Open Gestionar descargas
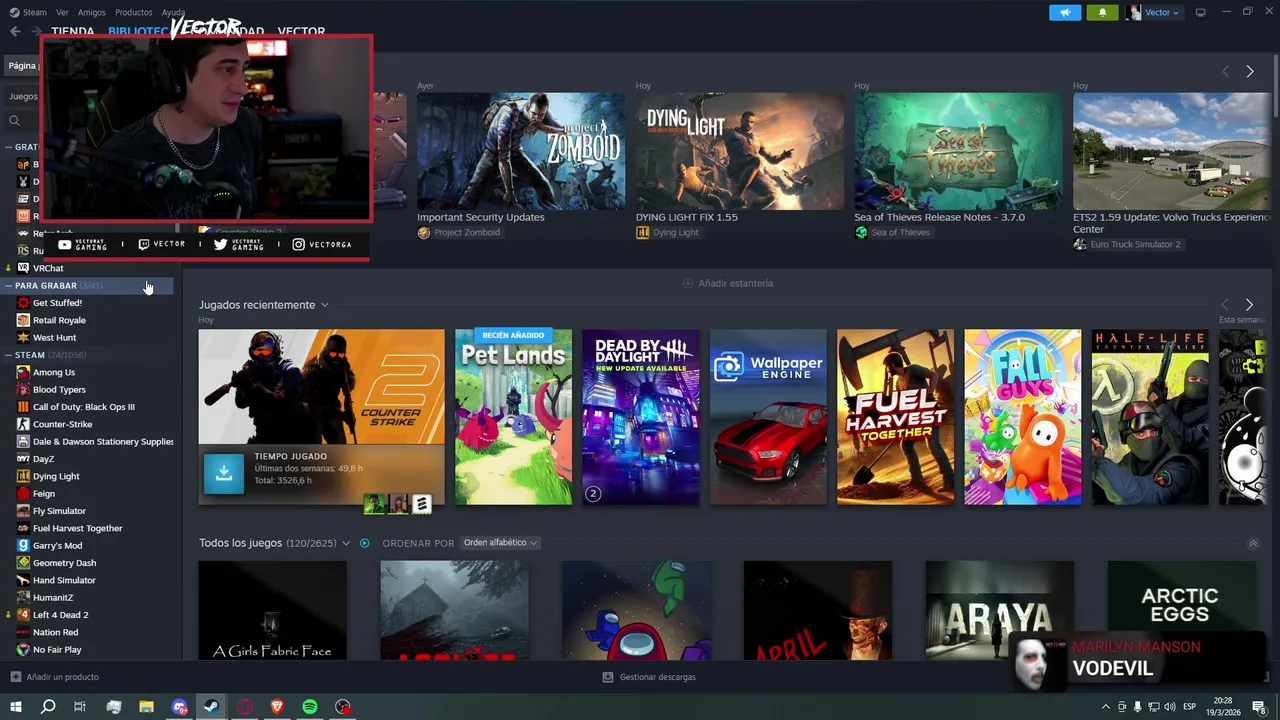This screenshot has height=720, width=1280. (657, 677)
